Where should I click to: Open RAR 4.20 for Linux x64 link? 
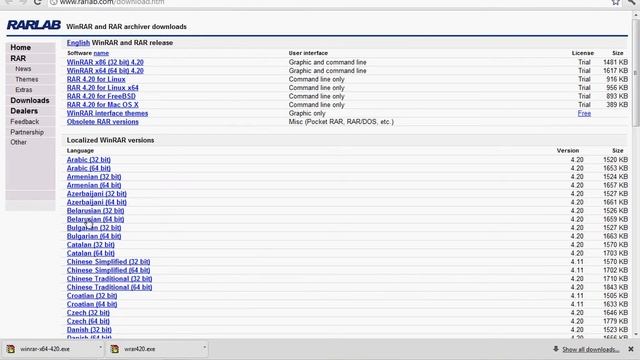coord(102,88)
